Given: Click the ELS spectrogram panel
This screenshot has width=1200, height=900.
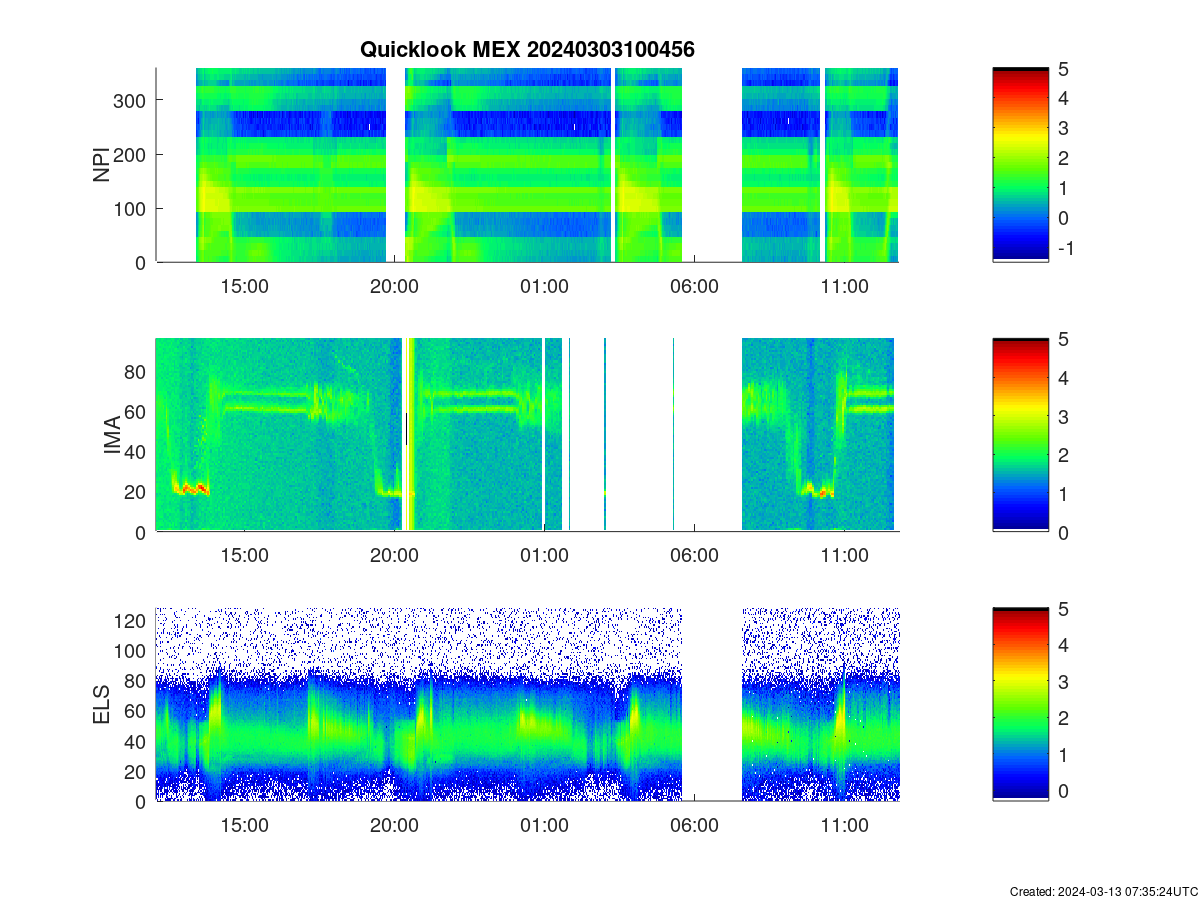Looking at the screenshot, I should (527, 705).
